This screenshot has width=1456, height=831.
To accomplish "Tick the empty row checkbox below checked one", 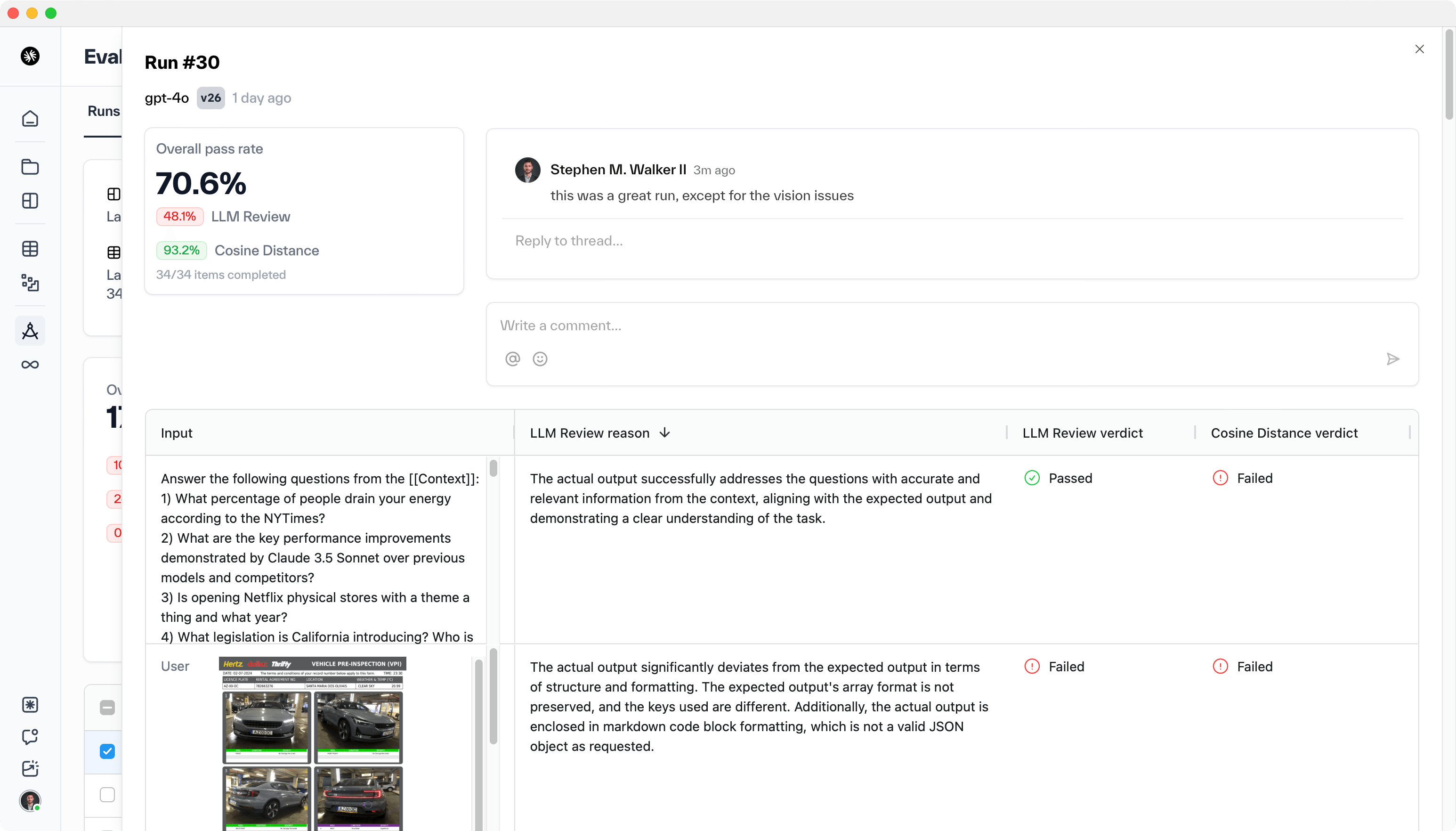I will tap(107, 794).
